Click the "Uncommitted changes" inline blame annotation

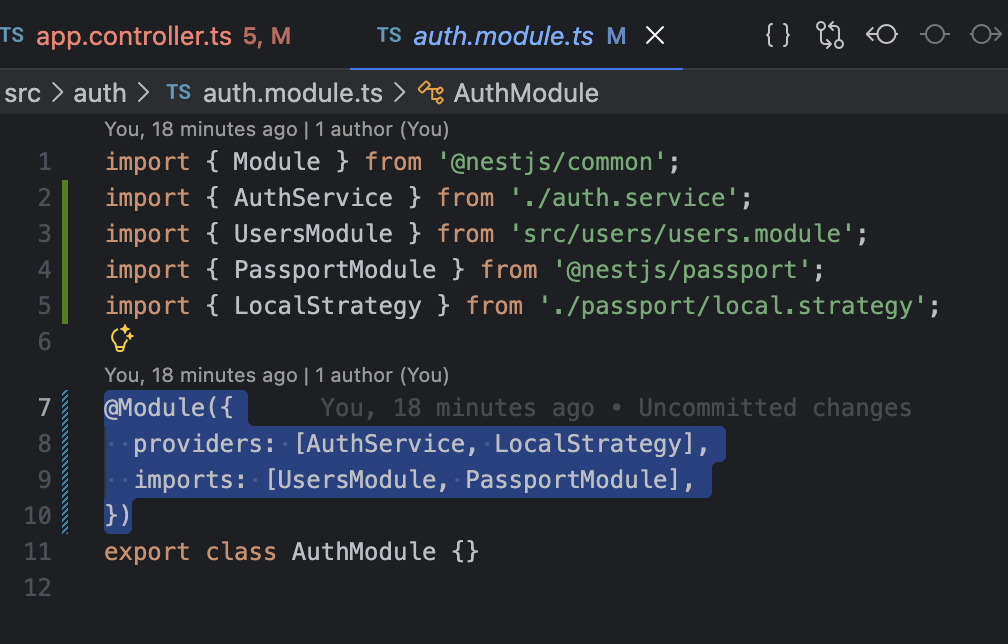pos(775,408)
